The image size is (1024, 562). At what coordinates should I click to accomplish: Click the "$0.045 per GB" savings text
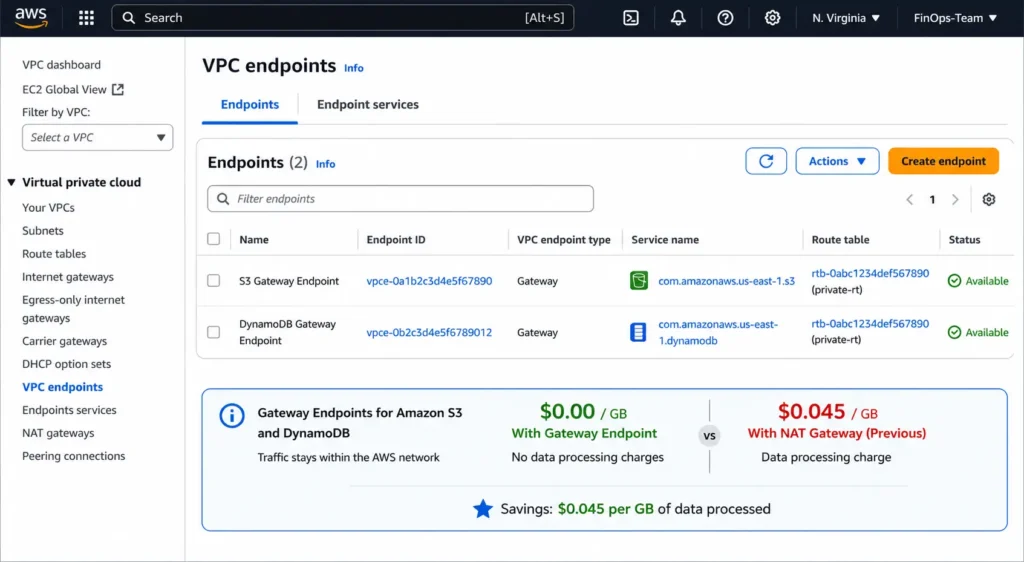coord(605,509)
